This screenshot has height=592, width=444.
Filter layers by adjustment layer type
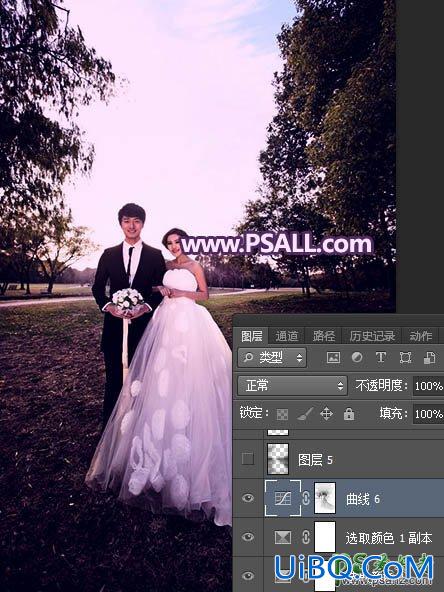click(357, 357)
